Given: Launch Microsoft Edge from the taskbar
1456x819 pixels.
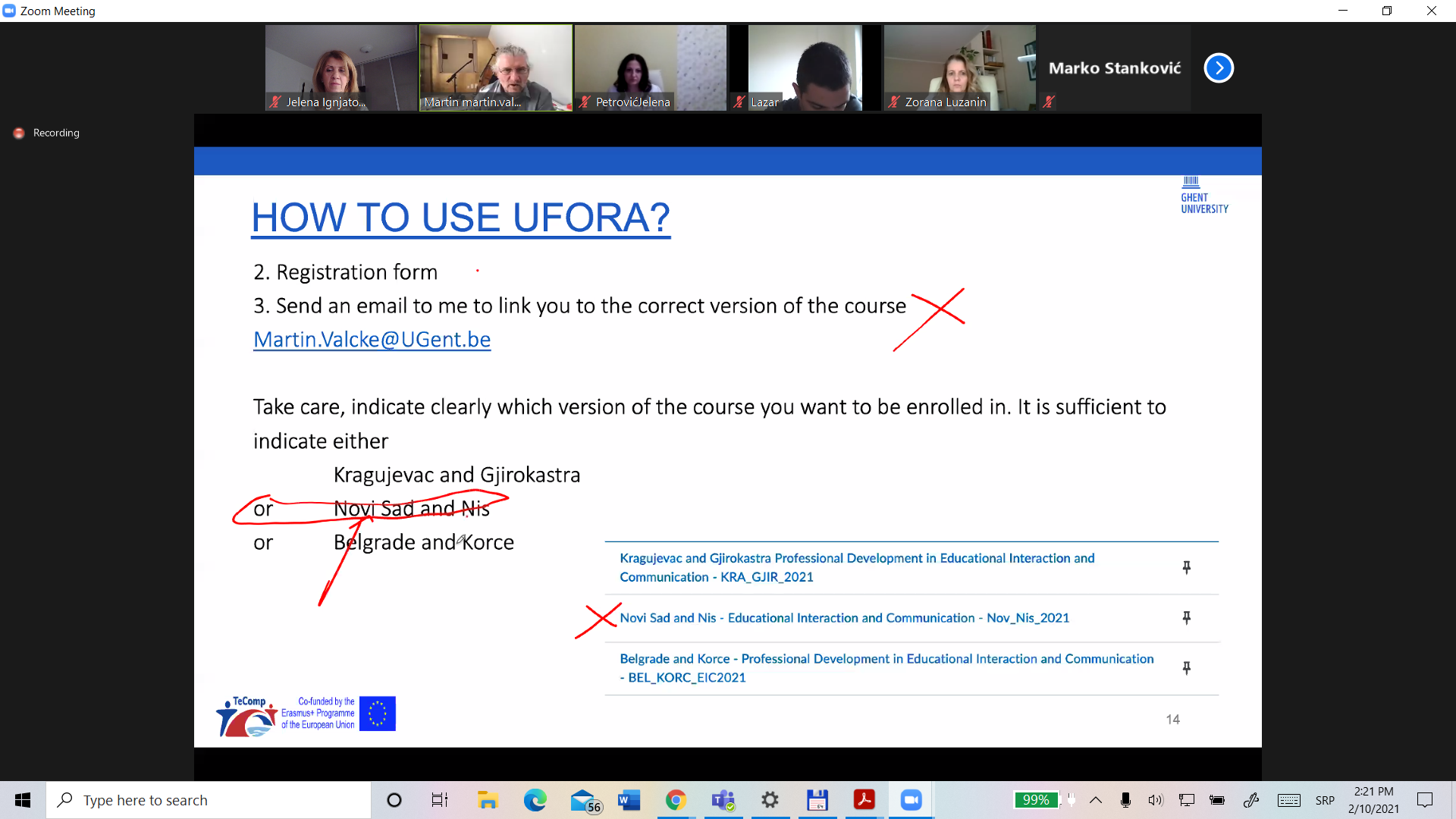Looking at the screenshot, I should point(535,800).
